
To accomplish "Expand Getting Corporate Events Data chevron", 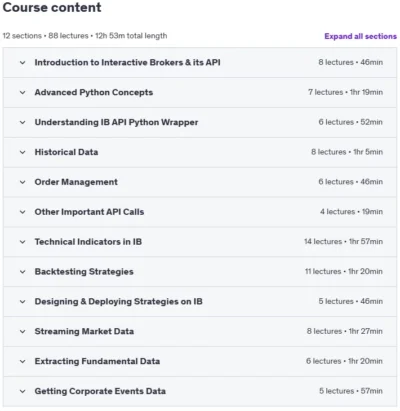I will (22, 391).
